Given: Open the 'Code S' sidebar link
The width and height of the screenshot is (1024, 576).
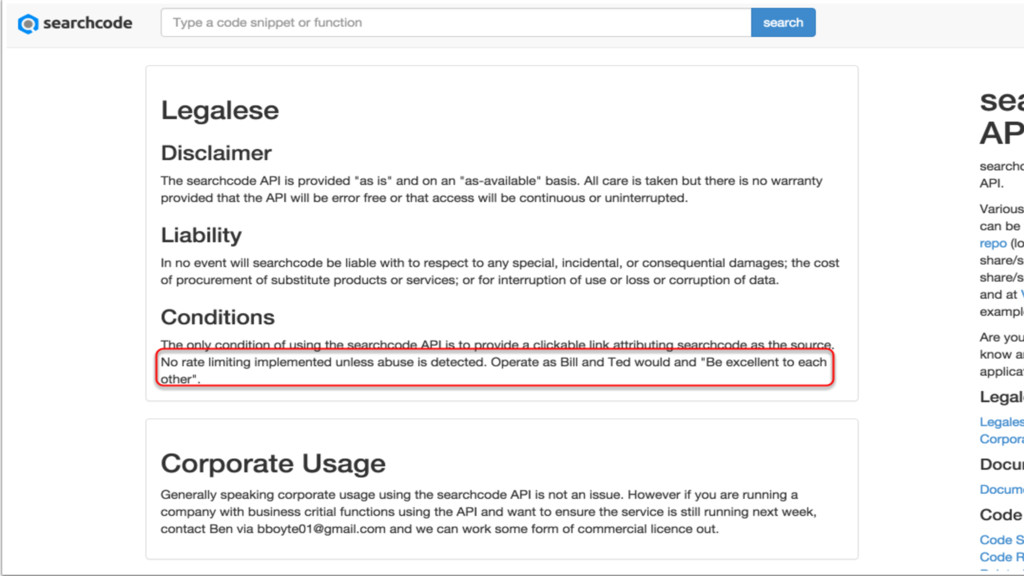Looking at the screenshot, I should click(x=1001, y=539).
